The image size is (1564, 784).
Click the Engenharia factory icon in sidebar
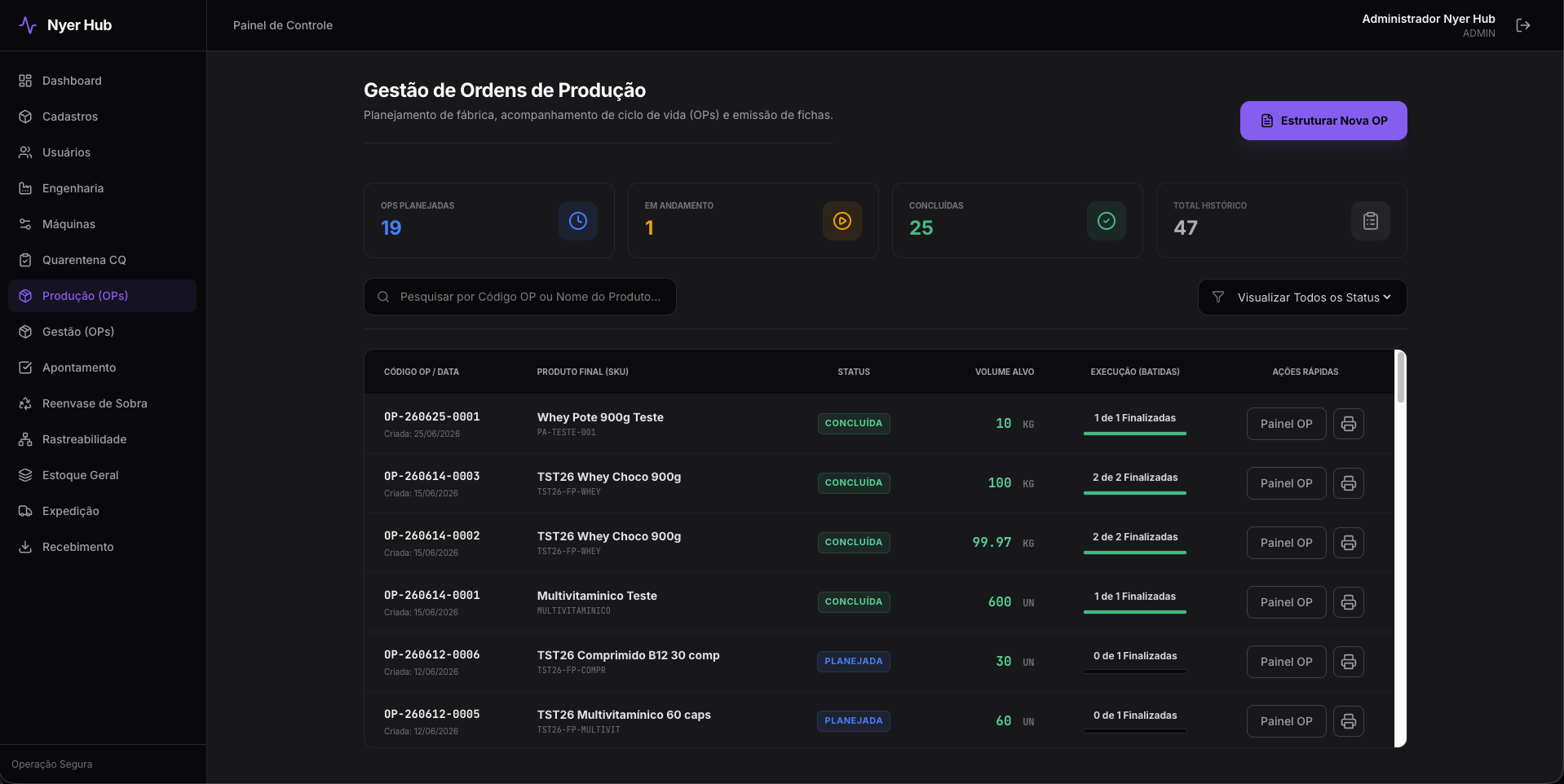click(25, 188)
